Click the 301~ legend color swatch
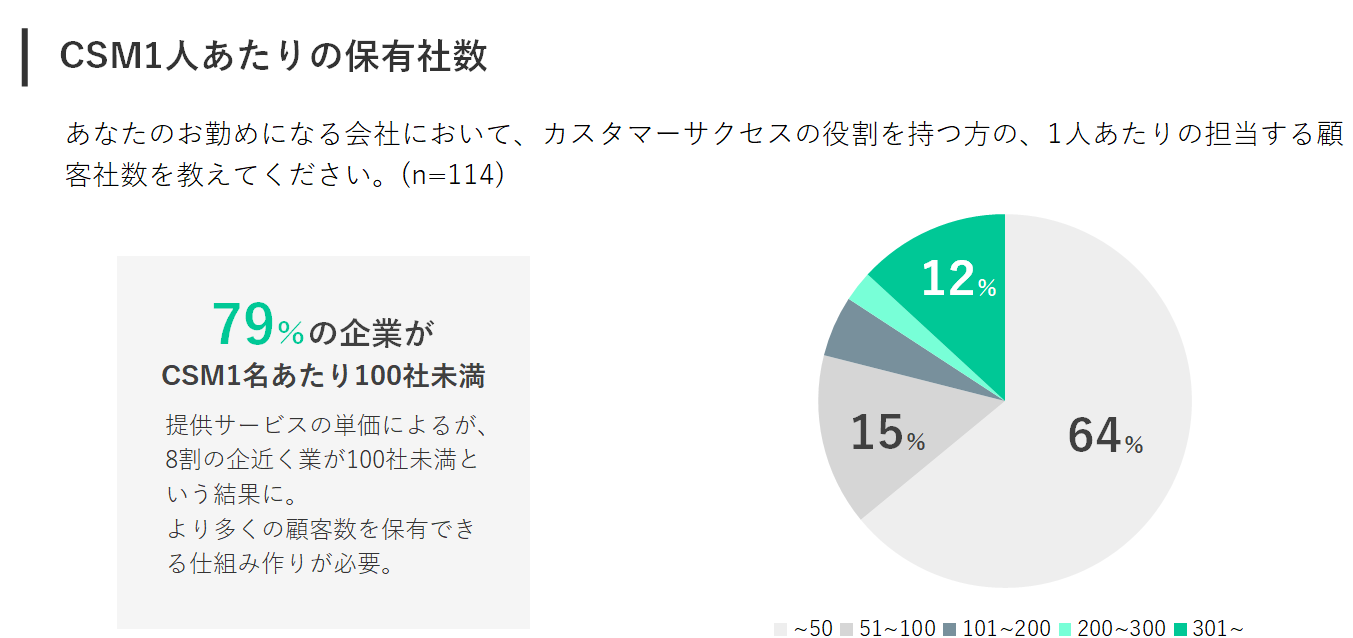 [x=1180, y=628]
